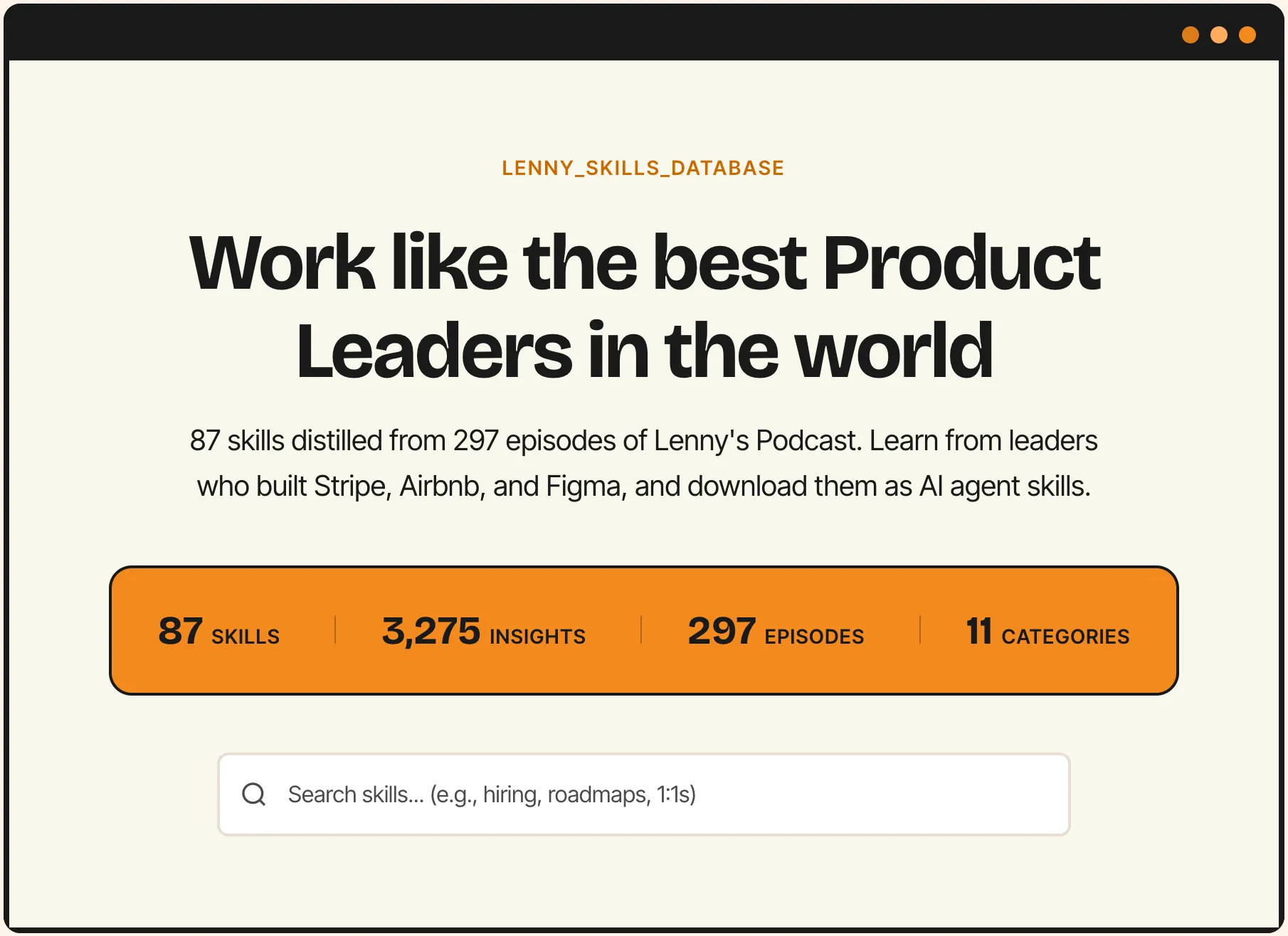
Task: Open the LENNY_SKILLS_DATABASE label link
Action: 643,168
